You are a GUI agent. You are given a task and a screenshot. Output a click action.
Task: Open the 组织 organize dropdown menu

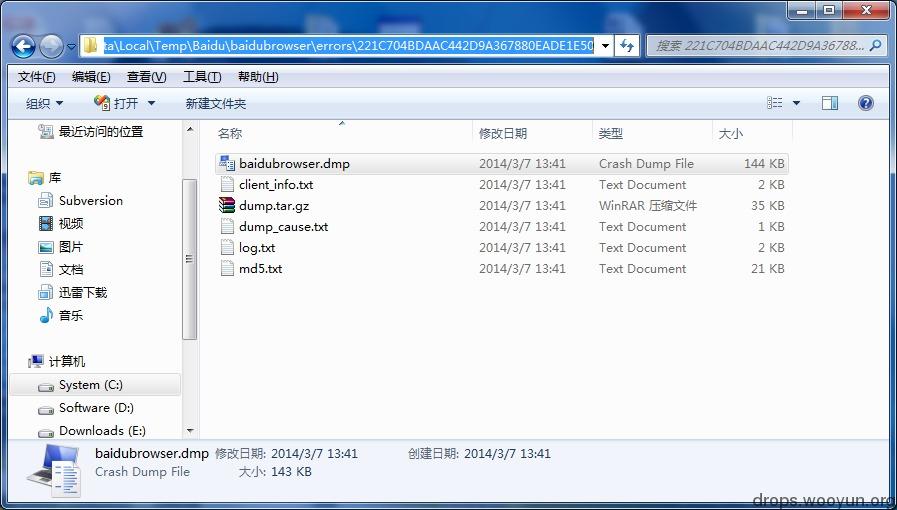coord(44,103)
